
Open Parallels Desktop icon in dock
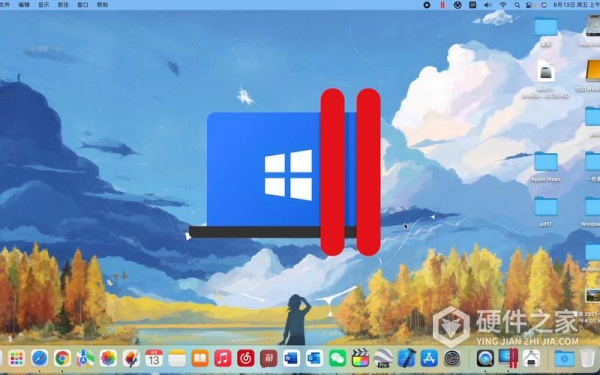click(x=508, y=359)
